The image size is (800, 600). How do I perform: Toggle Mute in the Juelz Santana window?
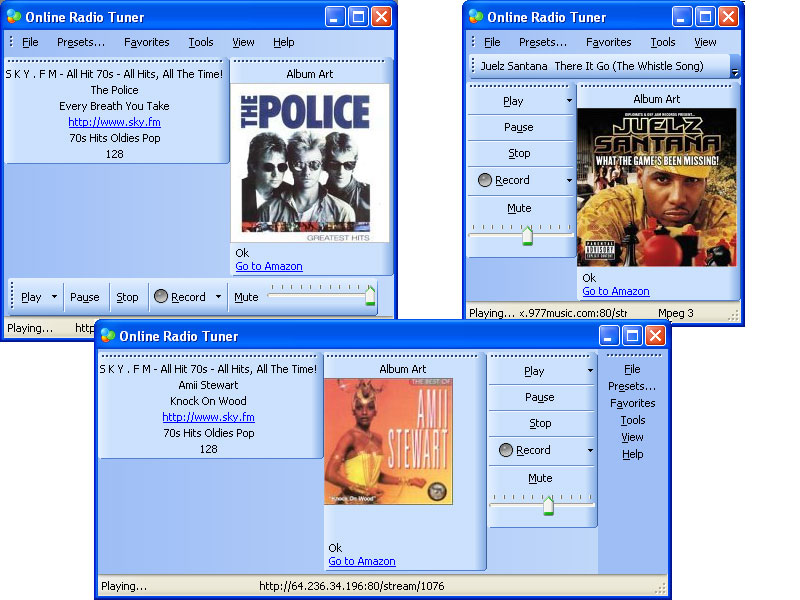click(519, 208)
